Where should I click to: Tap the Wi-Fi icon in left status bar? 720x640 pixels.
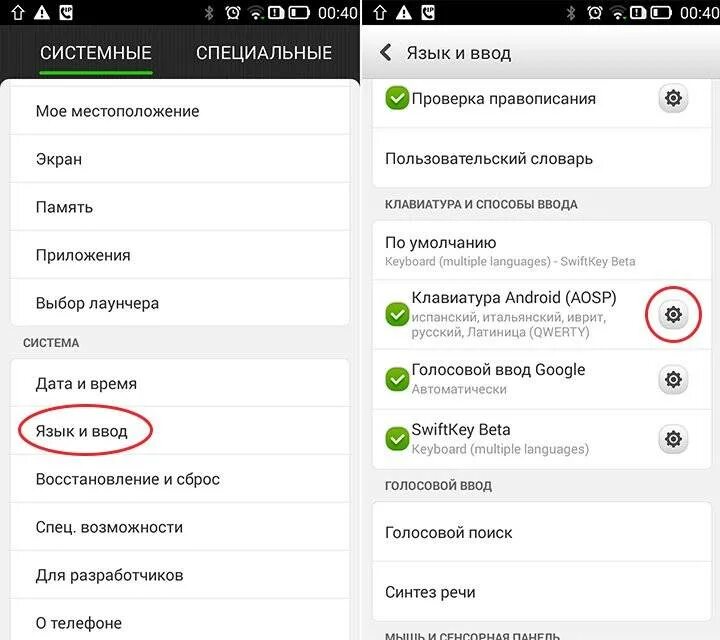click(x=255, y=12)
